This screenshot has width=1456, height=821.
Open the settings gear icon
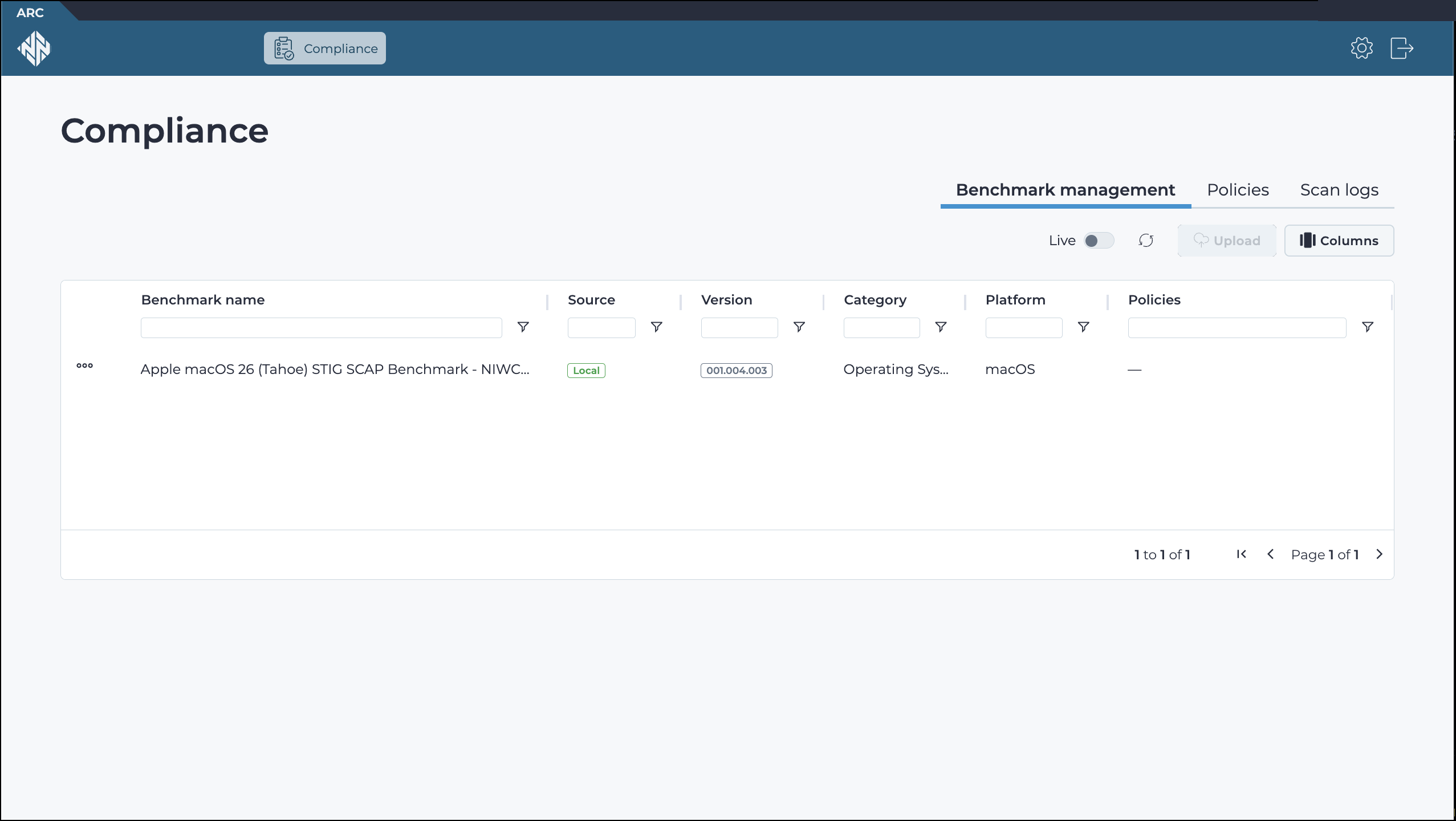[1361, 48]
